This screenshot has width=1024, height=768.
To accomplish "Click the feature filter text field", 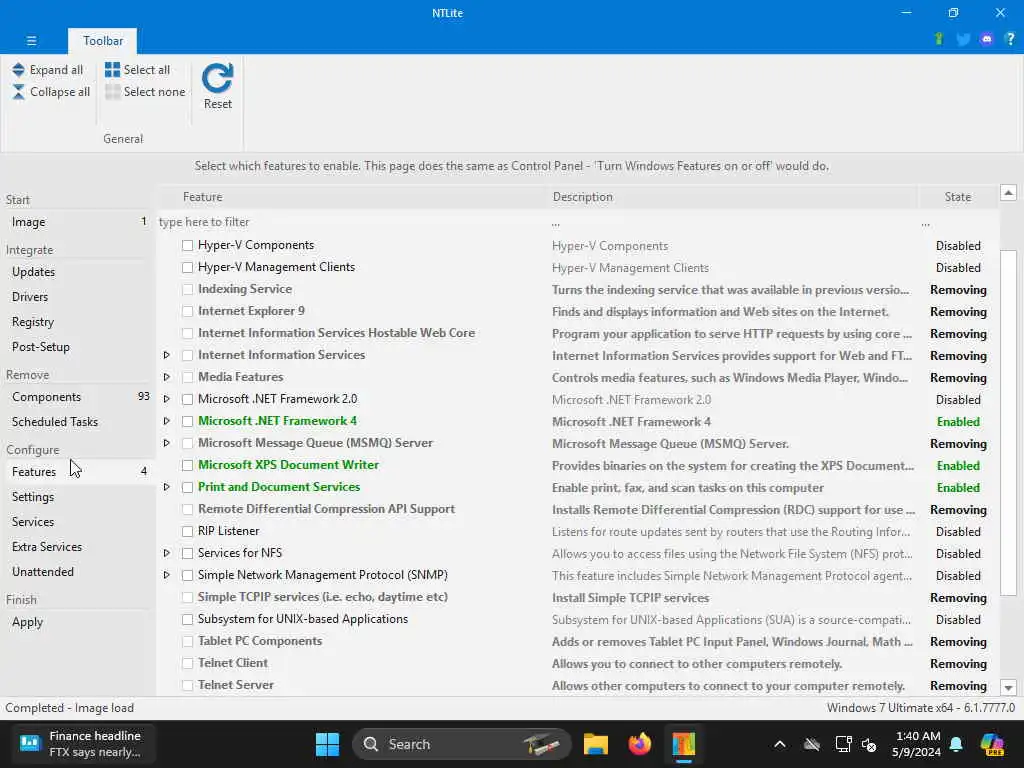I will 351,222.
